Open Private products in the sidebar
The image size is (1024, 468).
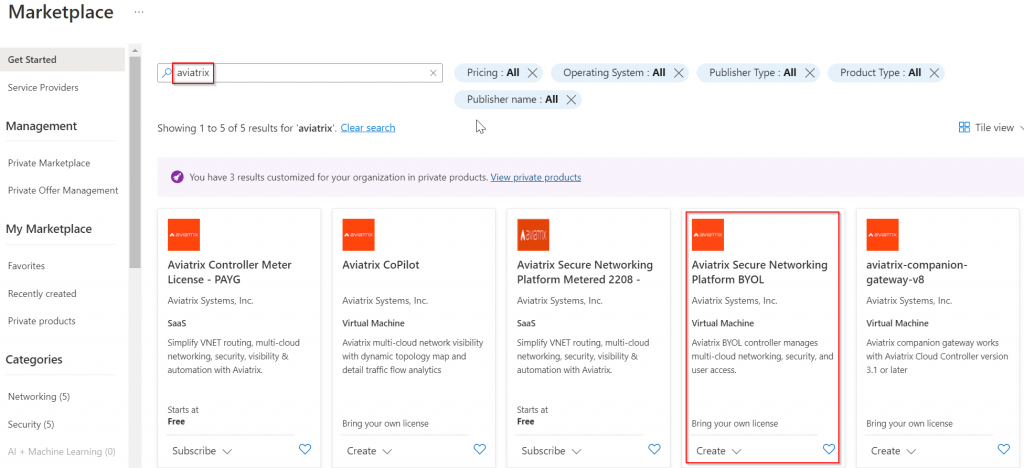click(41, 321)
